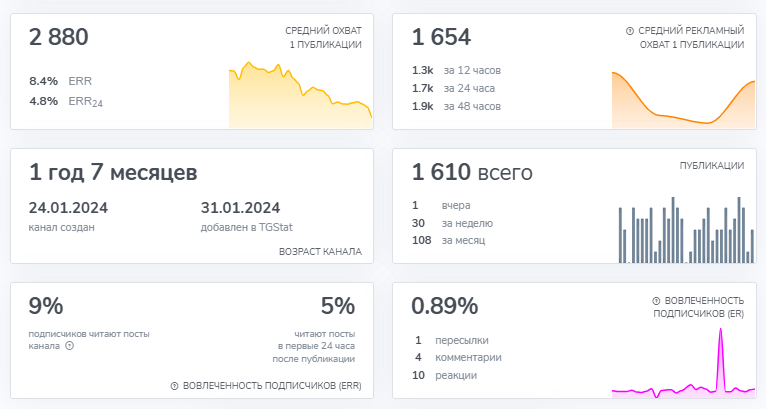Click the yellow average reach chart
This screenshot has height=409, width=766.
pyautogui.click(x=300, y=98)
